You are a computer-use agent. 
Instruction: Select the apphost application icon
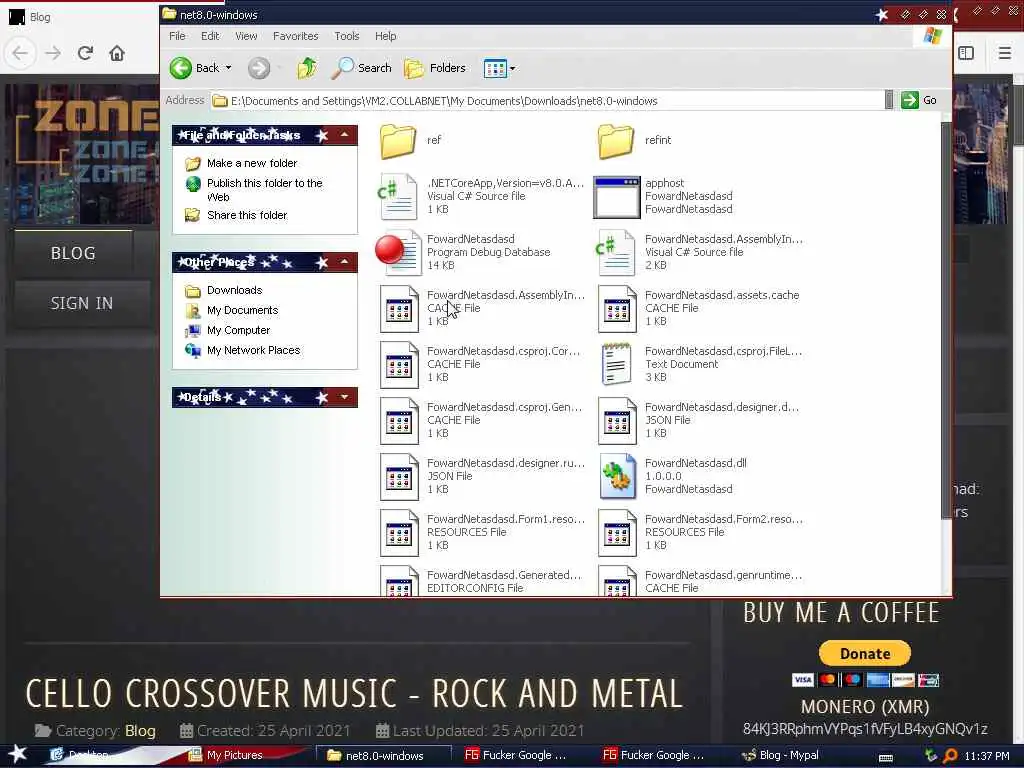coord(616,197)
